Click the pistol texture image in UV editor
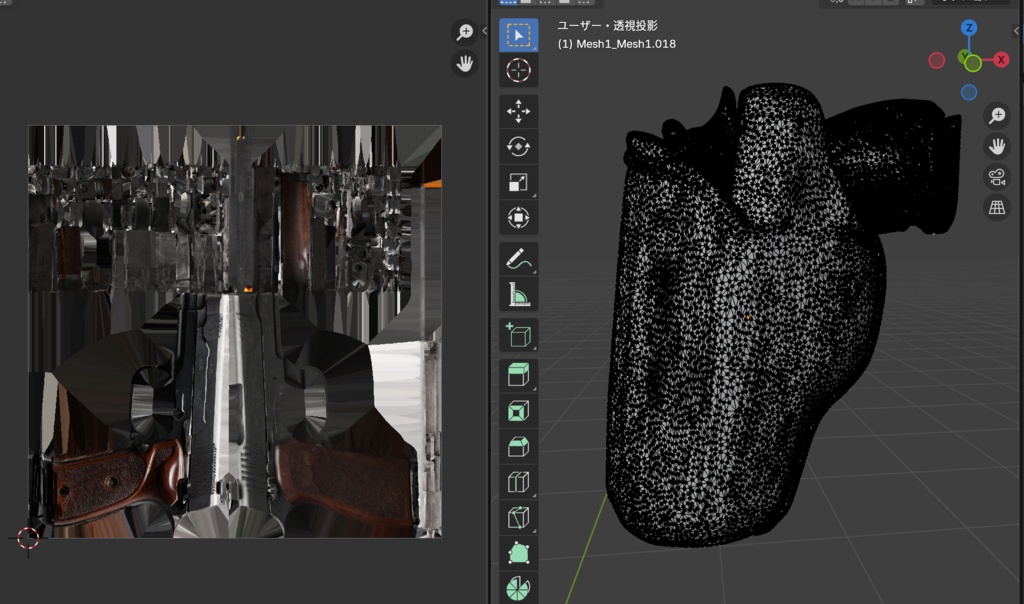The width and height of the screenshot is (1024, 604). click(x=235, y=332)
